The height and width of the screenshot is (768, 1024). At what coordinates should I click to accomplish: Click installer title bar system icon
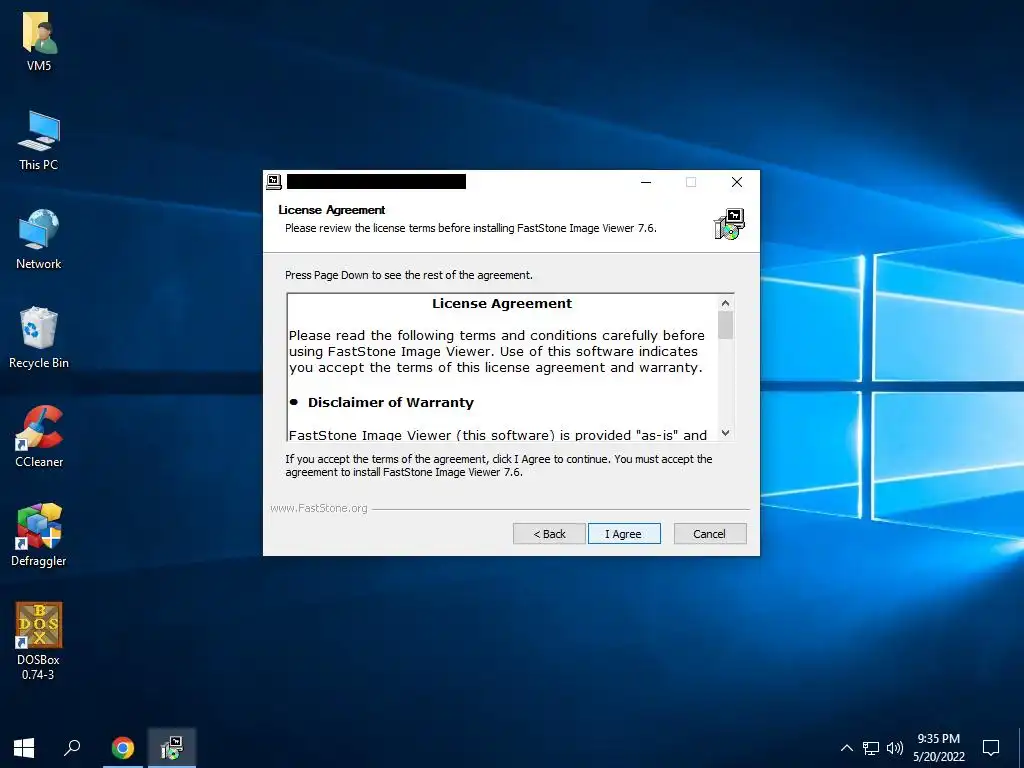point(274,182)
